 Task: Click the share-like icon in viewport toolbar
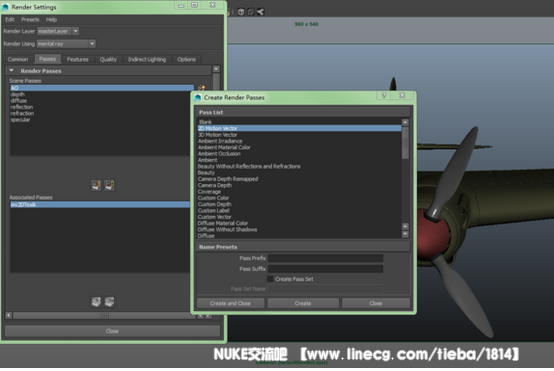(261, 12)
